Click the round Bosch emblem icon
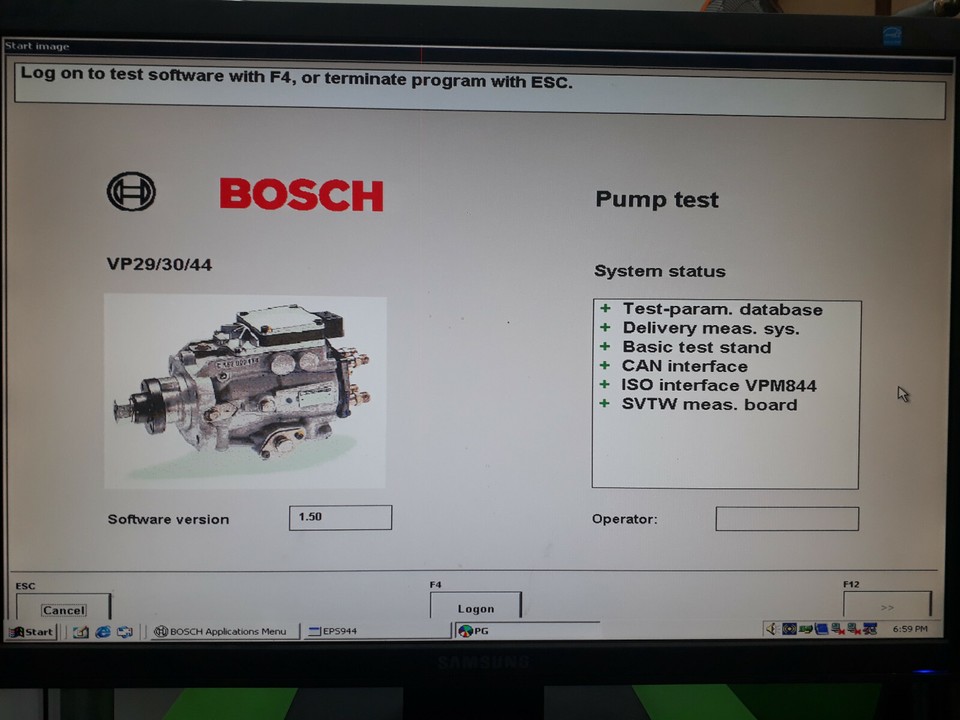The height and width of the screenshot is (720, 960). pos(133,192)
